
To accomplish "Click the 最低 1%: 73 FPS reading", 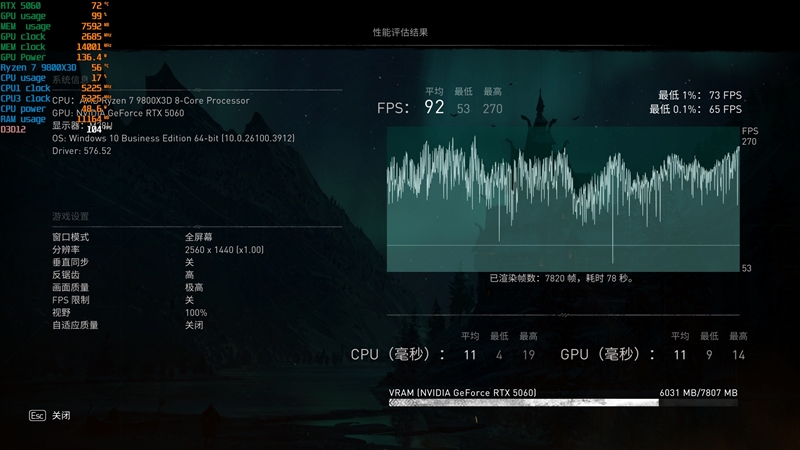I will [699, 95].
